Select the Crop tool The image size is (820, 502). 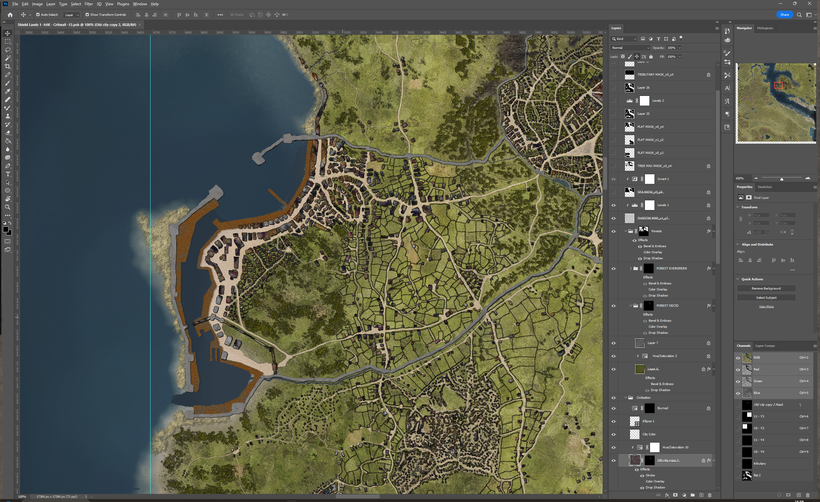pos(7,66)
